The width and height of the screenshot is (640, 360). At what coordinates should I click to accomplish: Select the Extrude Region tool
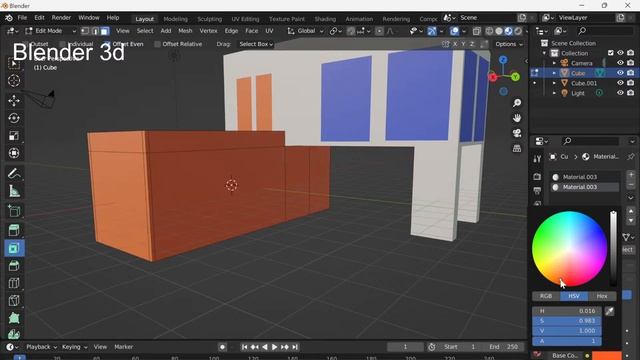[x=14, y=231]
